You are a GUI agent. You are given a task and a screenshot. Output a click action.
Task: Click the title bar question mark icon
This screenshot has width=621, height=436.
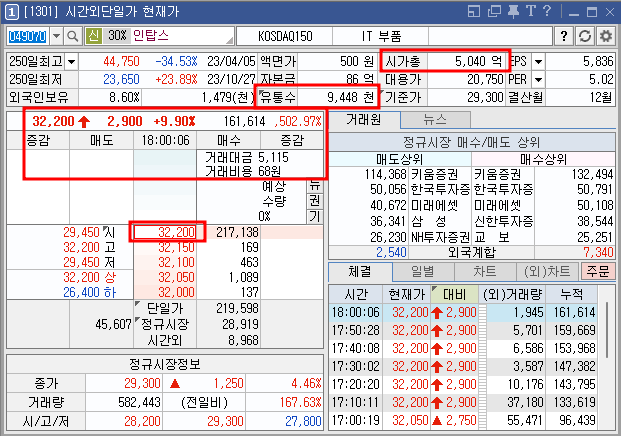tap(547, 11)
